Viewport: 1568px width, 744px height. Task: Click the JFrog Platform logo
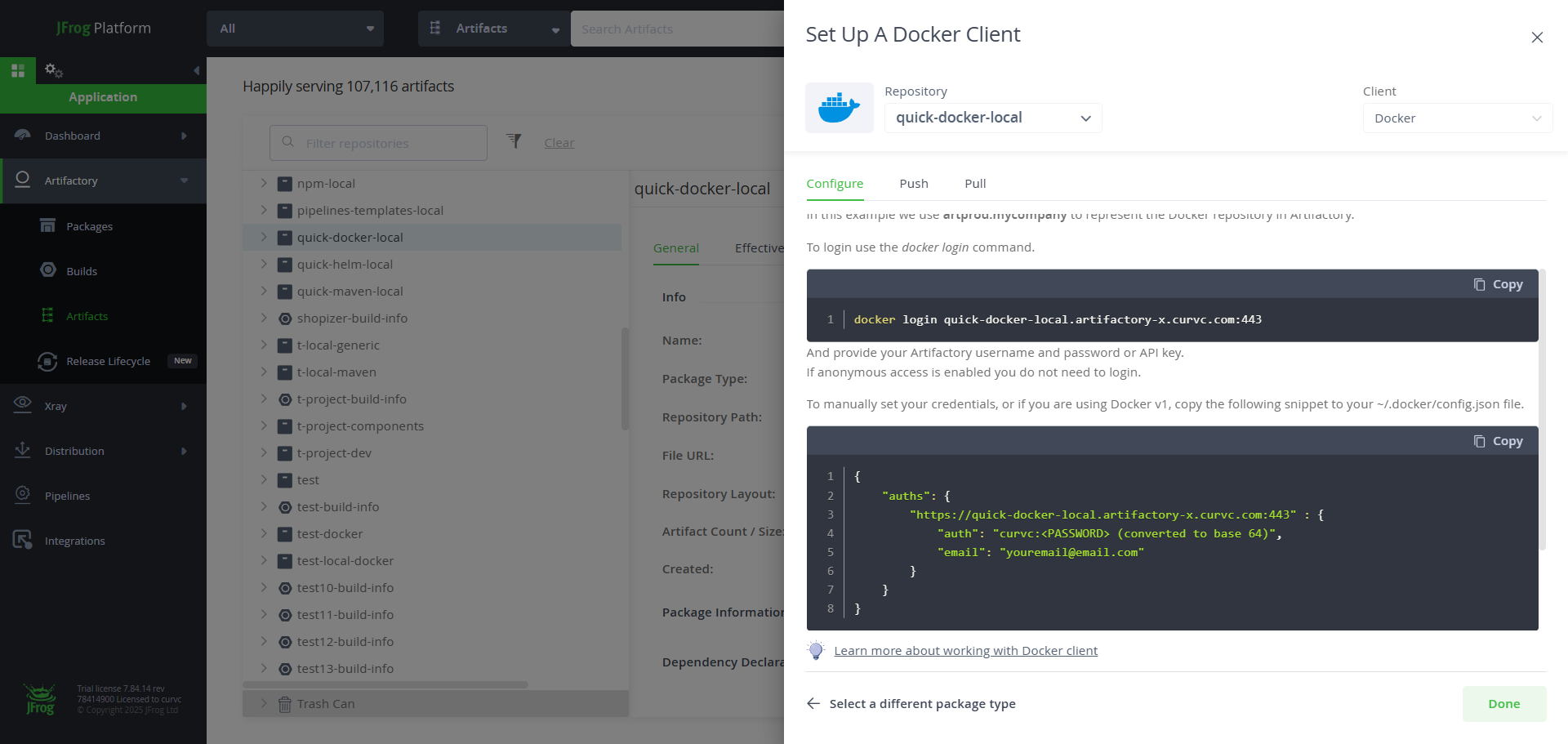103,28
